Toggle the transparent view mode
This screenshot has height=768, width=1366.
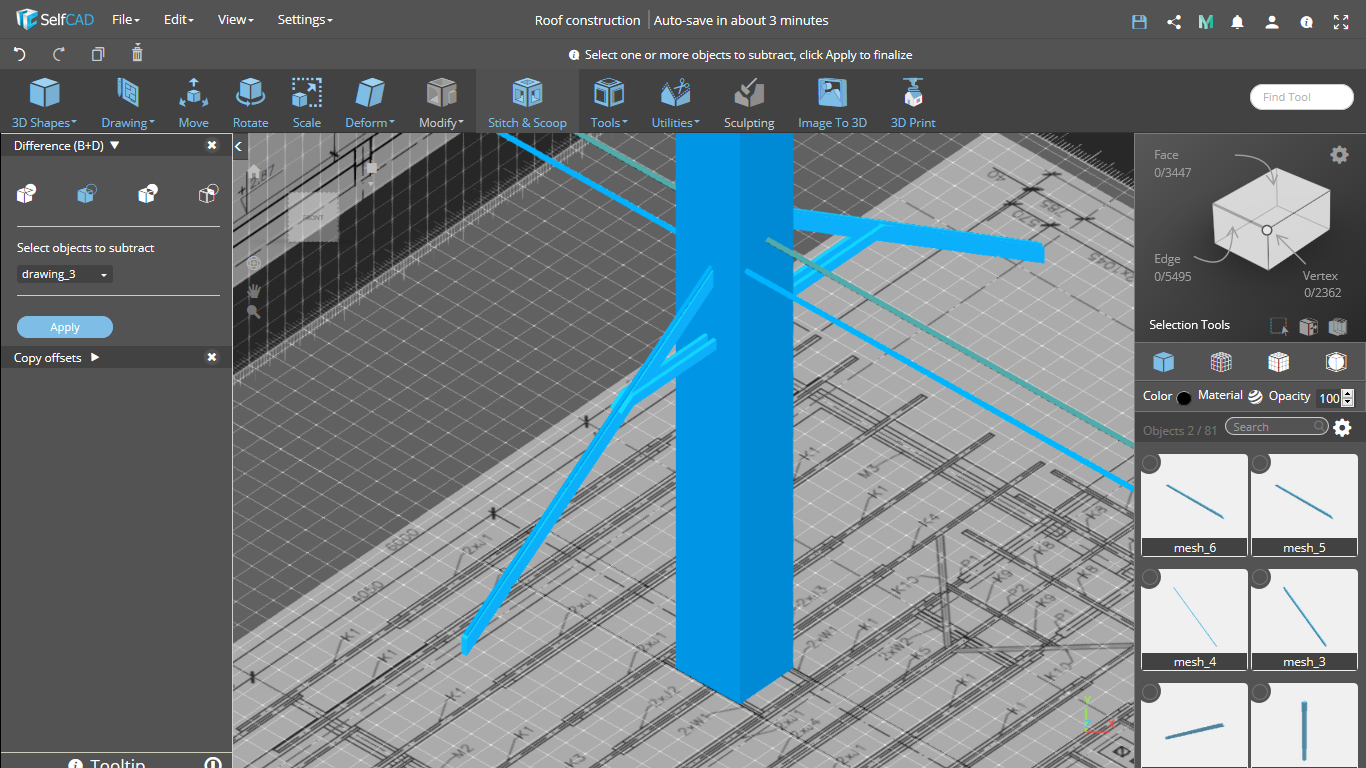pos(1337,362)
